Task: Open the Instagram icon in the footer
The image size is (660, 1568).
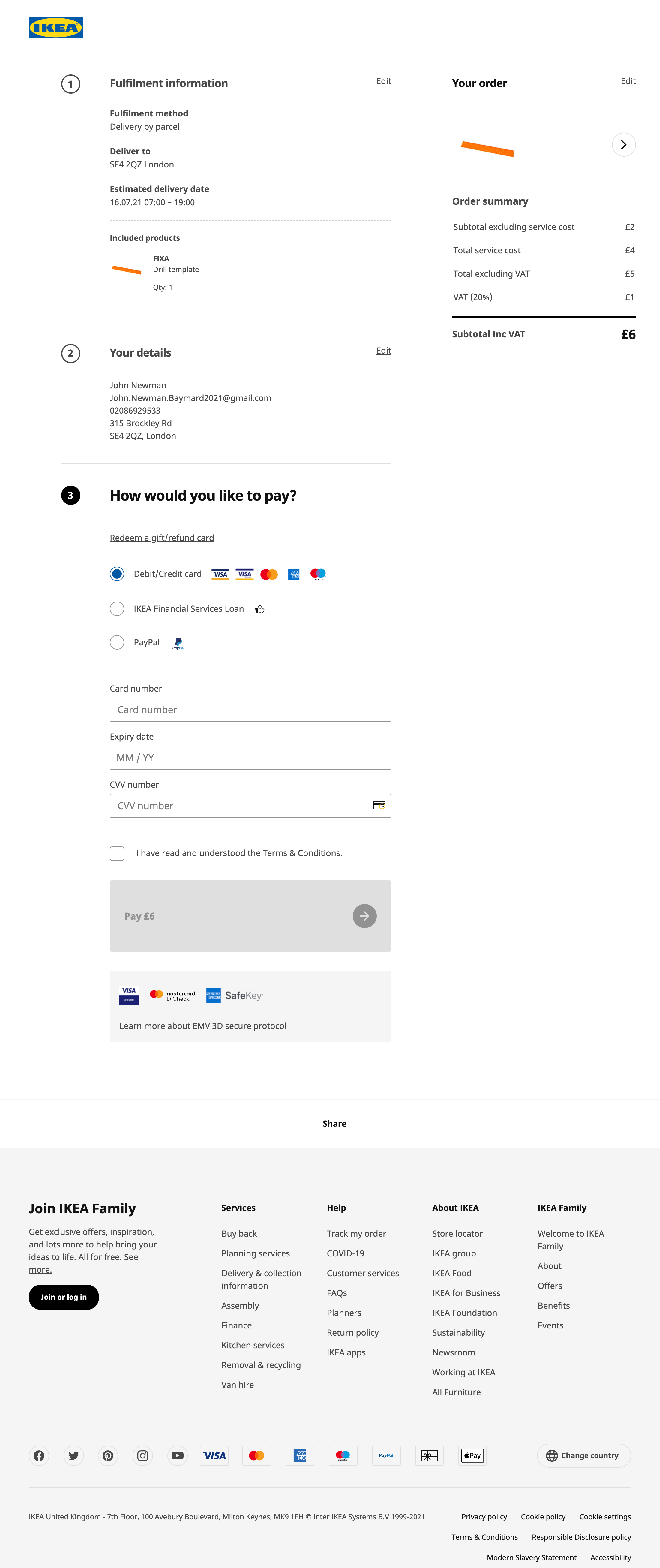Action: click(x=143, y=1455)
